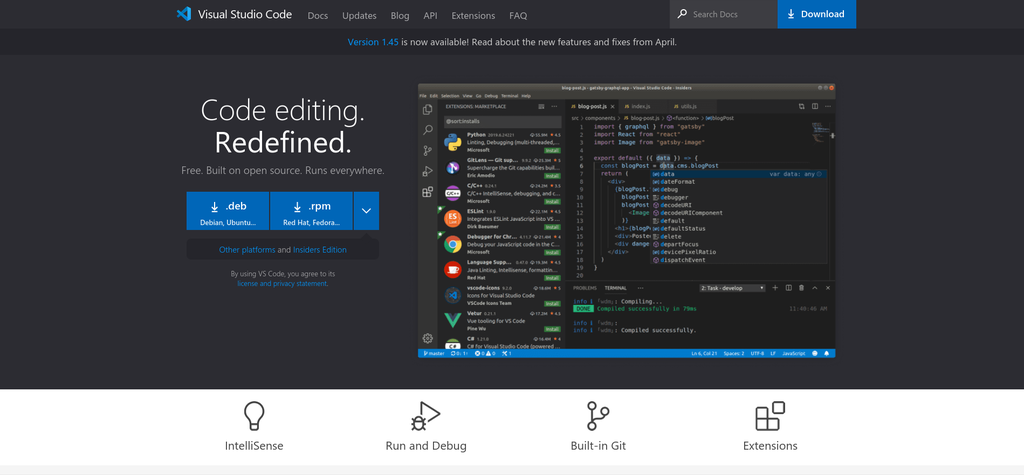Screen dimensions: 1024x475
Task: Open the More Actions ellipsis in Extensions header
Action: pyautogui.click(x=554, y=106)
